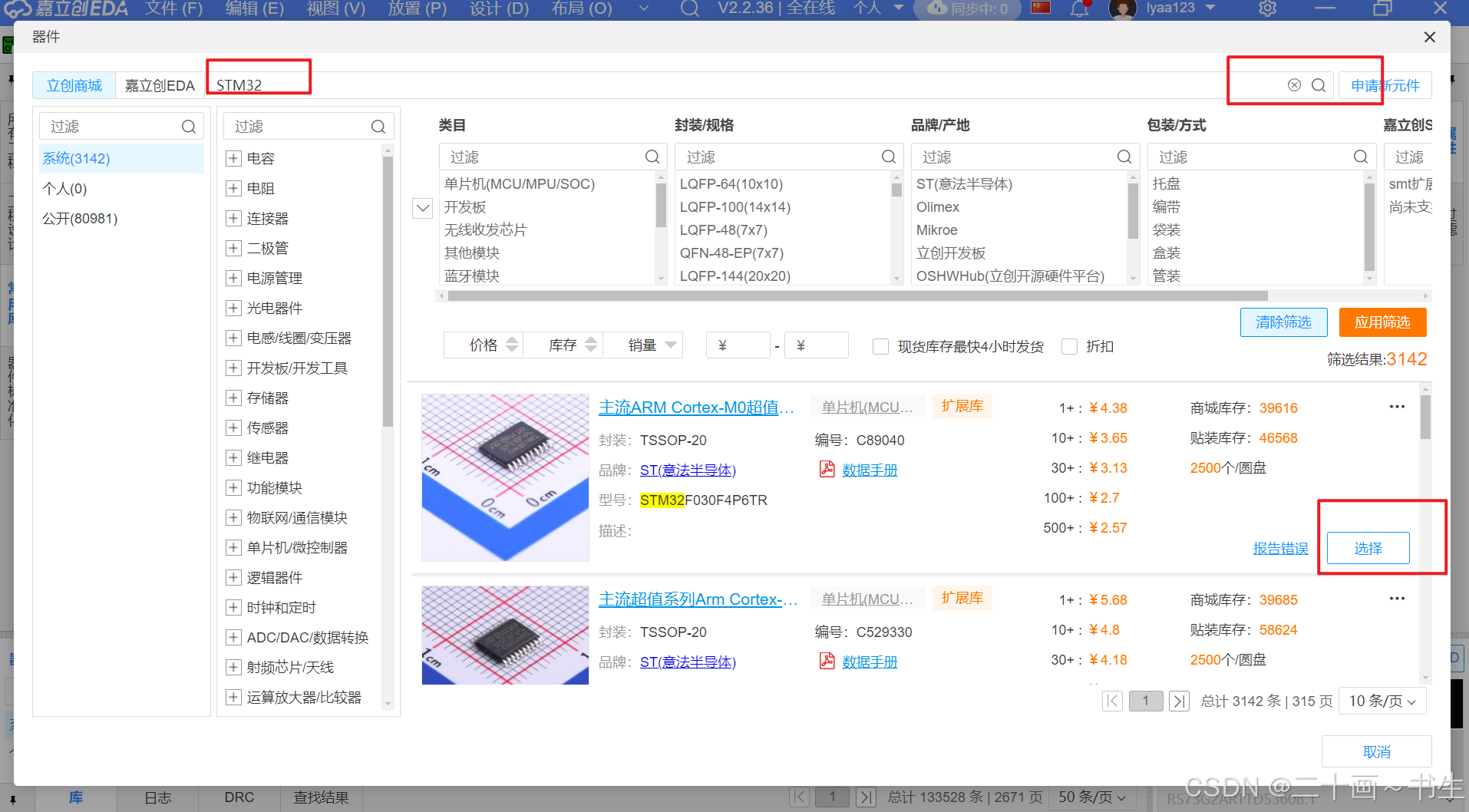Collapse the filter panel chevron
The height and width of the screenshot is (812, 1469).
423,208
